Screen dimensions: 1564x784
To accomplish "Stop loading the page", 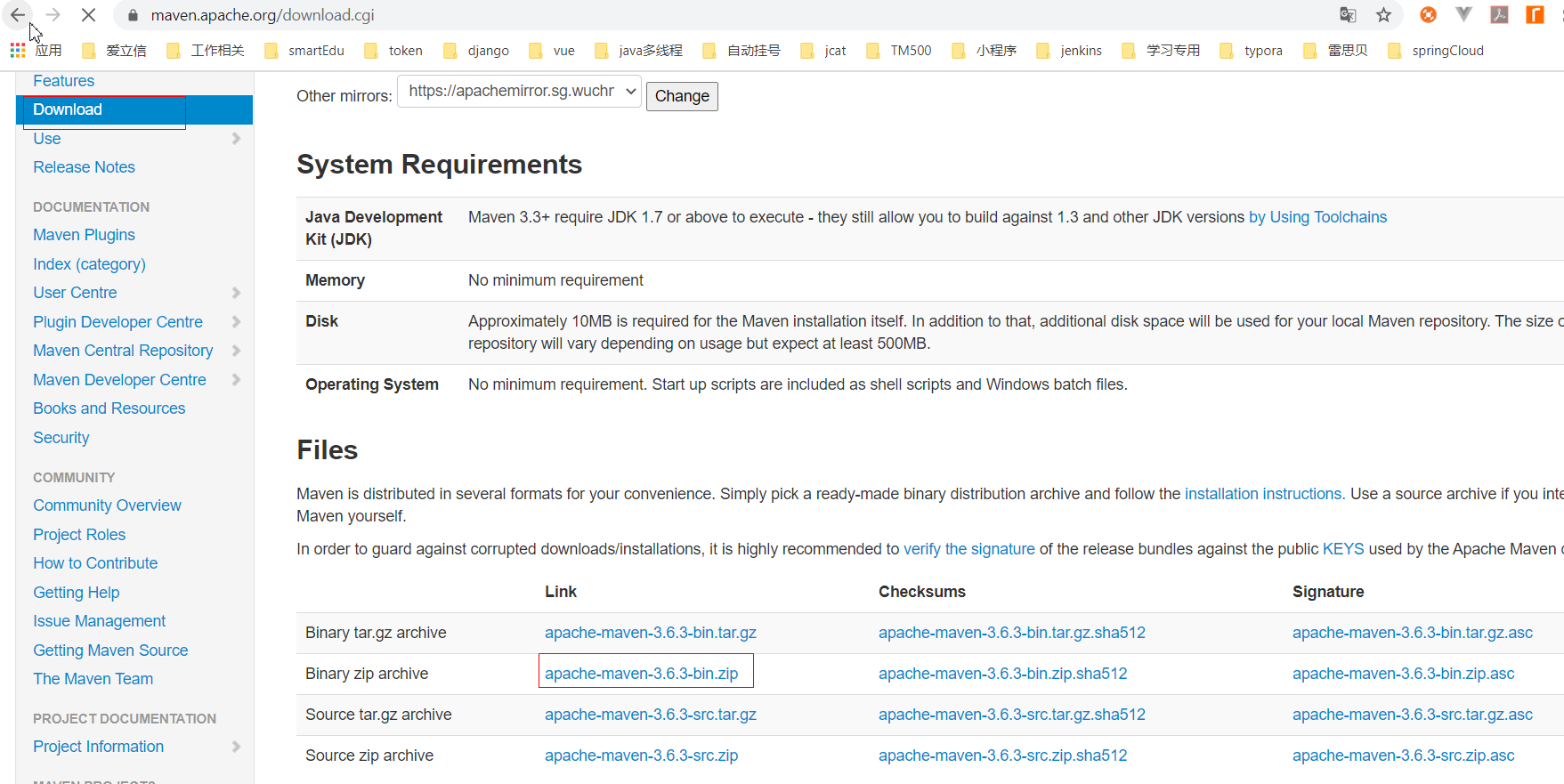I will click(88, 15).
